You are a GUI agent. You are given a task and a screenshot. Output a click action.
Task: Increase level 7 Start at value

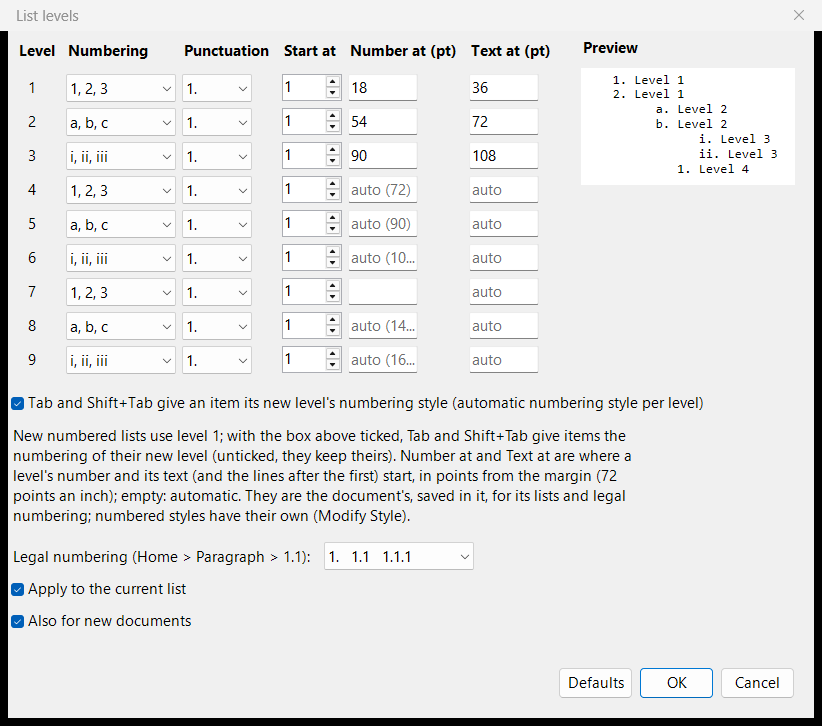coord(332,286)
